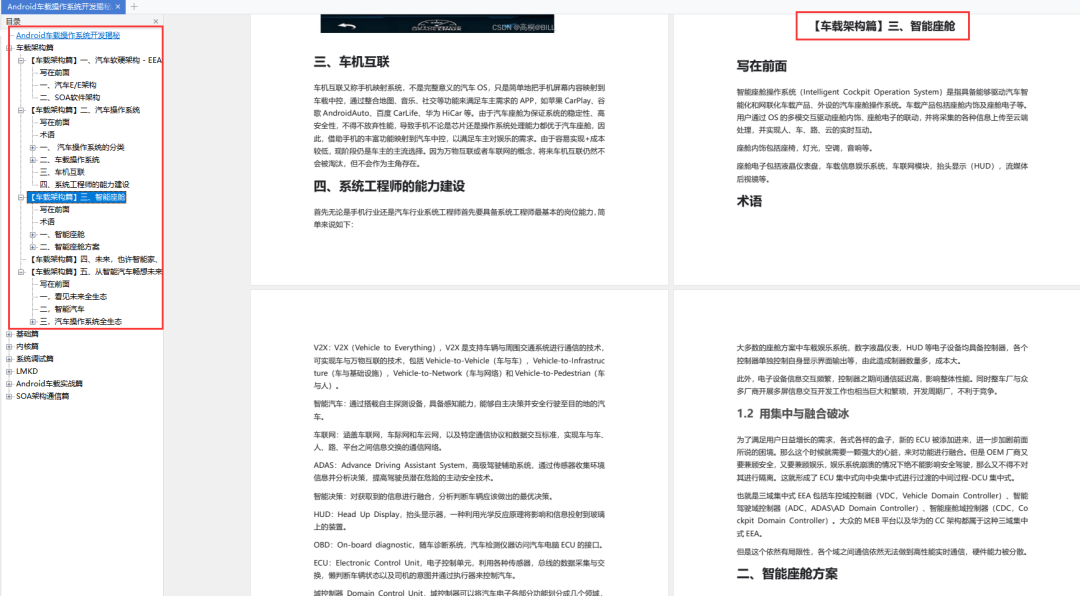The width and height of the screenshot is (1080, 596).
Task: Click the dark car image atop left page
Action: point(437,23)
